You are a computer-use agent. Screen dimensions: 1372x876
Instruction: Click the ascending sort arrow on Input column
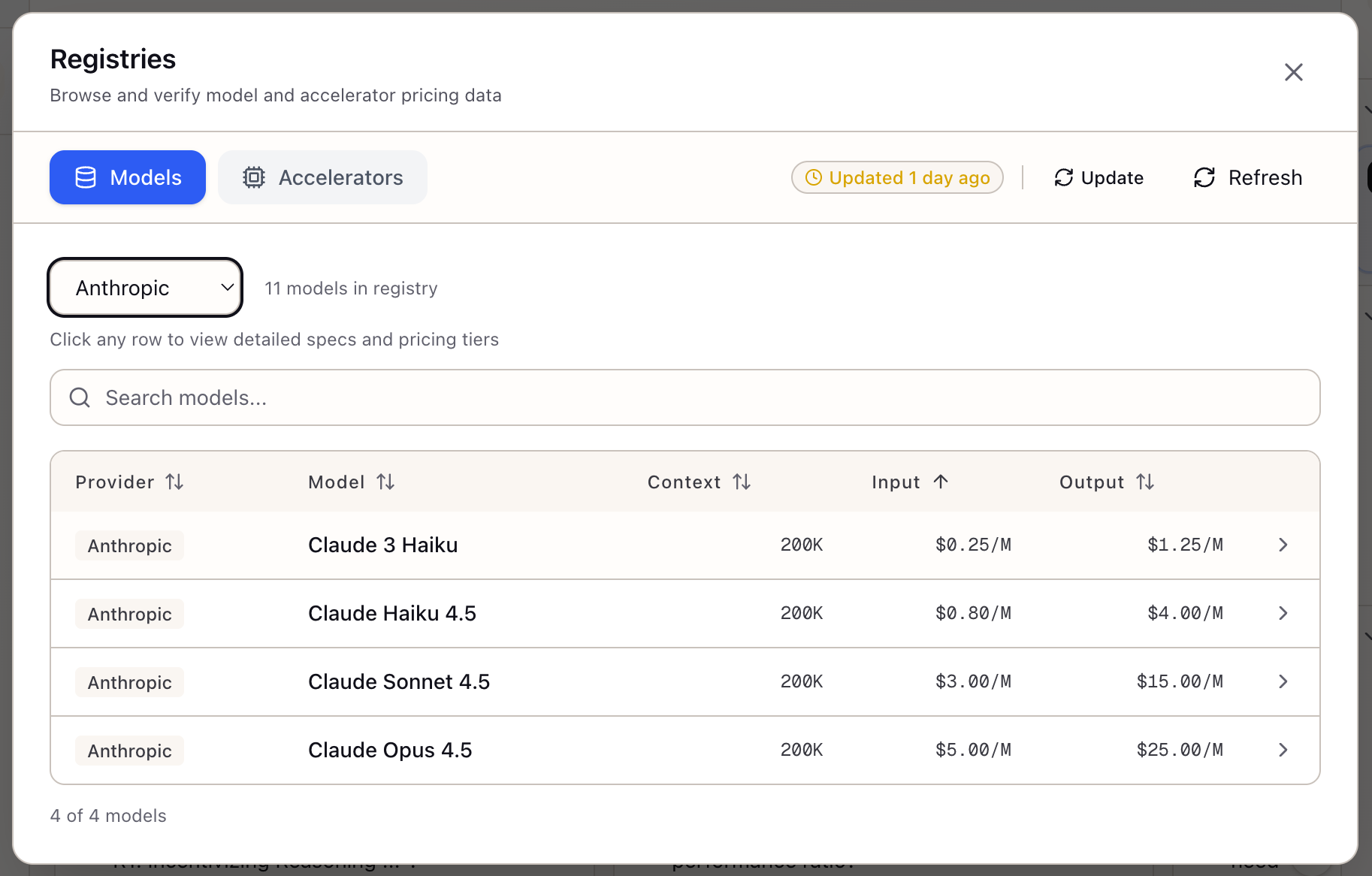point(941,482)
